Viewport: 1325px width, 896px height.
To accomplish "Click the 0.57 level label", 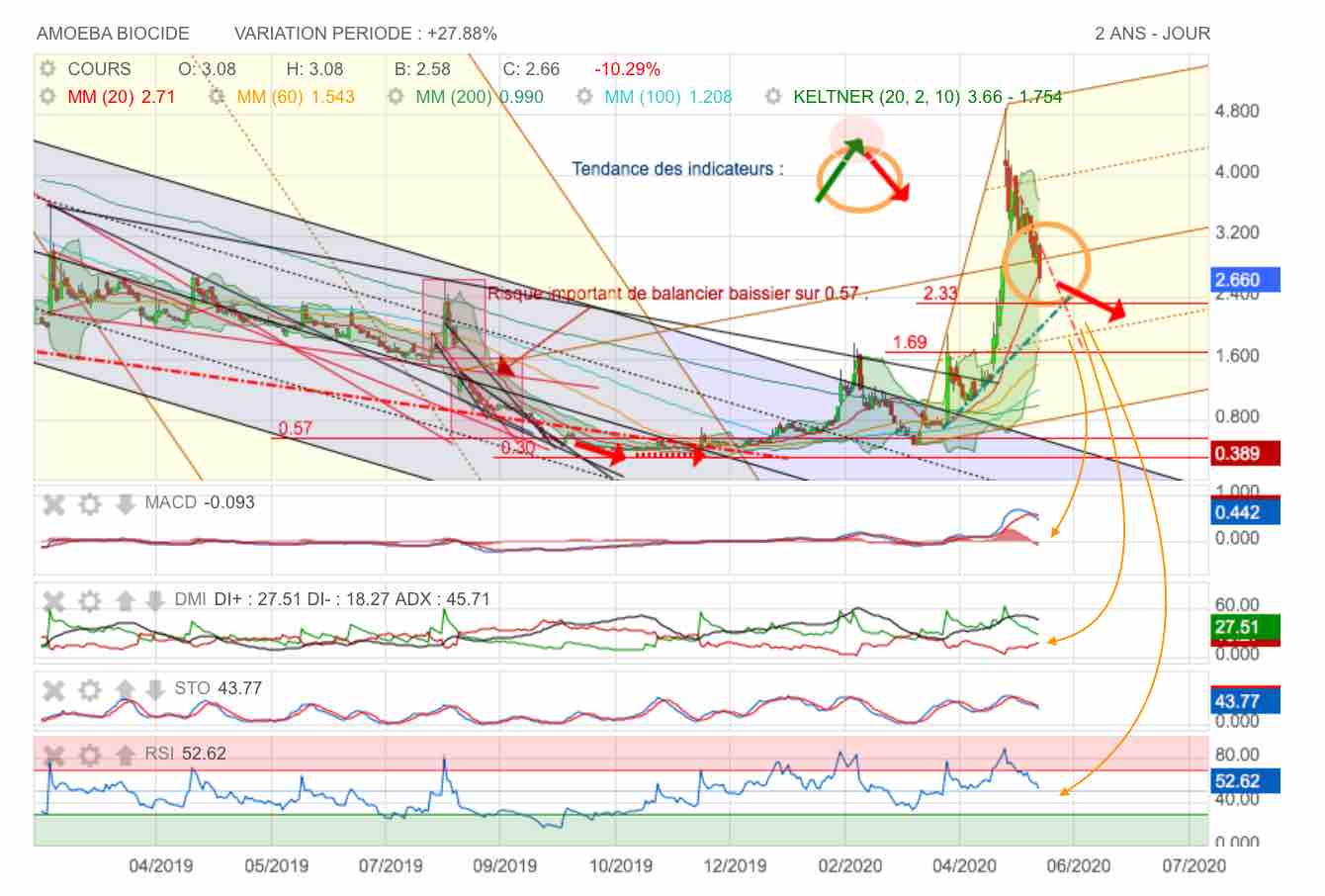I will [295, 428].
